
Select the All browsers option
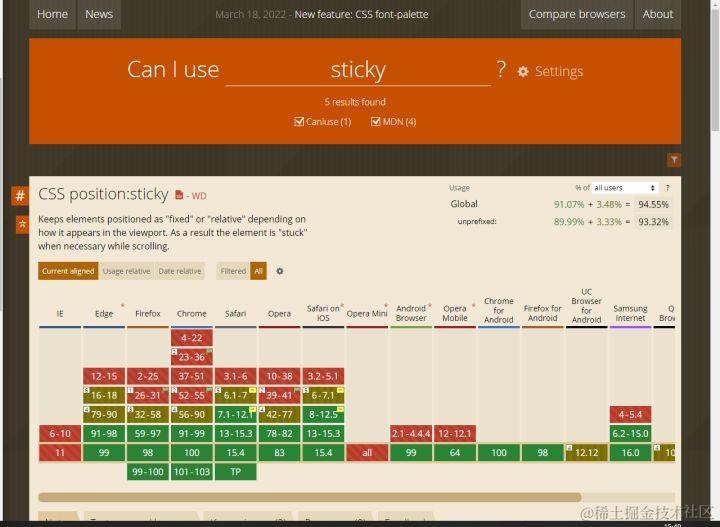(258, 271)
